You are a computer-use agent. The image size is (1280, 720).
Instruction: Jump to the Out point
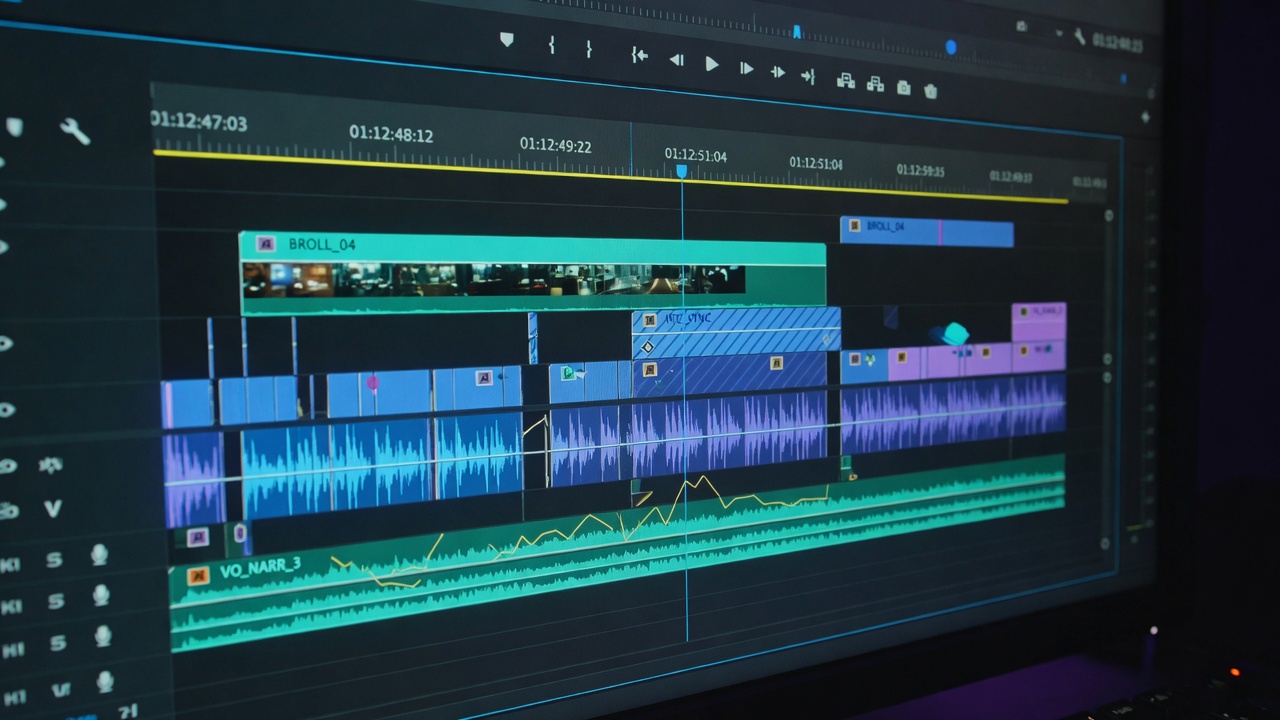[808, 75]
